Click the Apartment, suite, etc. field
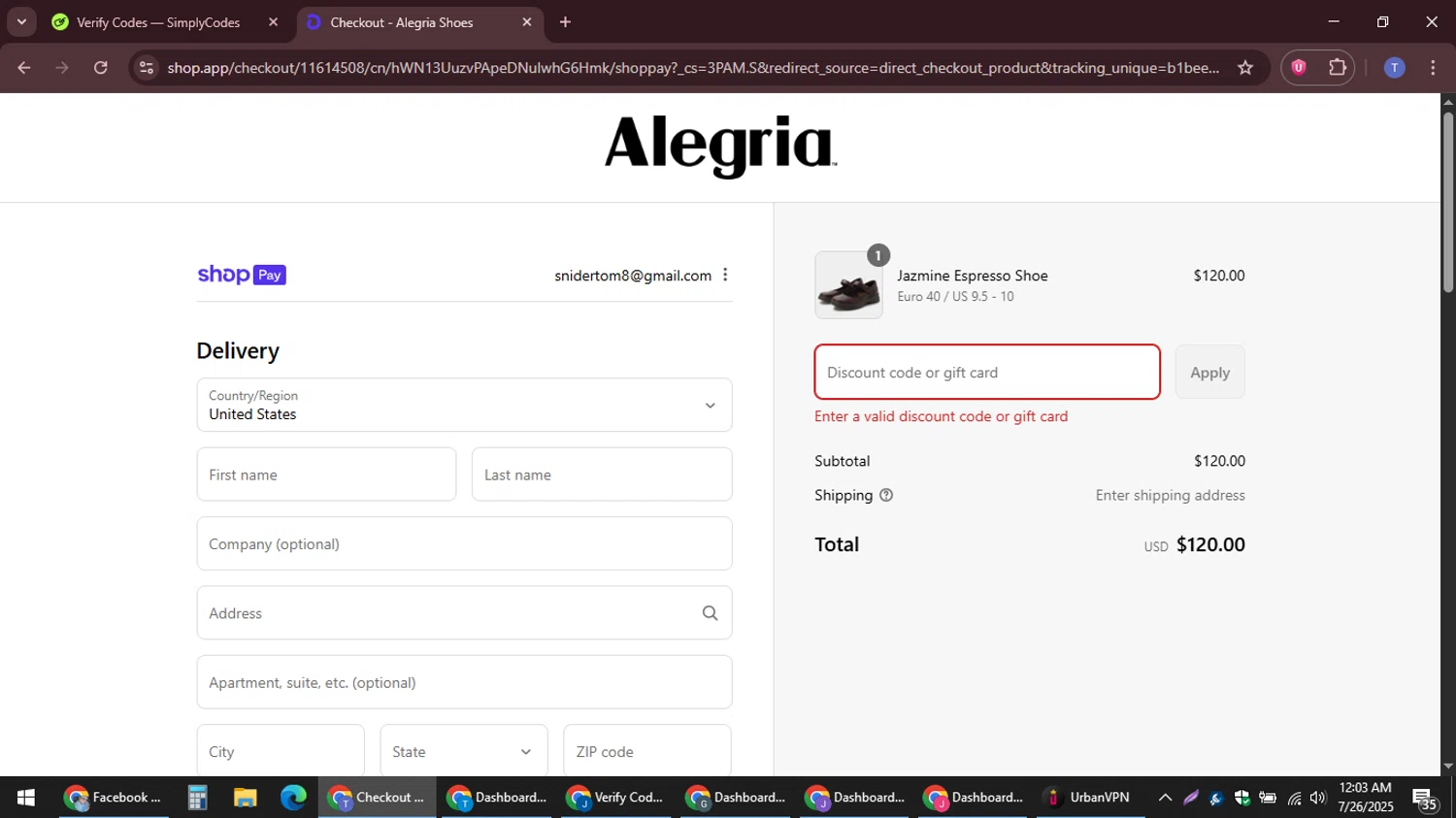Viewport: 1456px width, 818px height. (464, 682)
